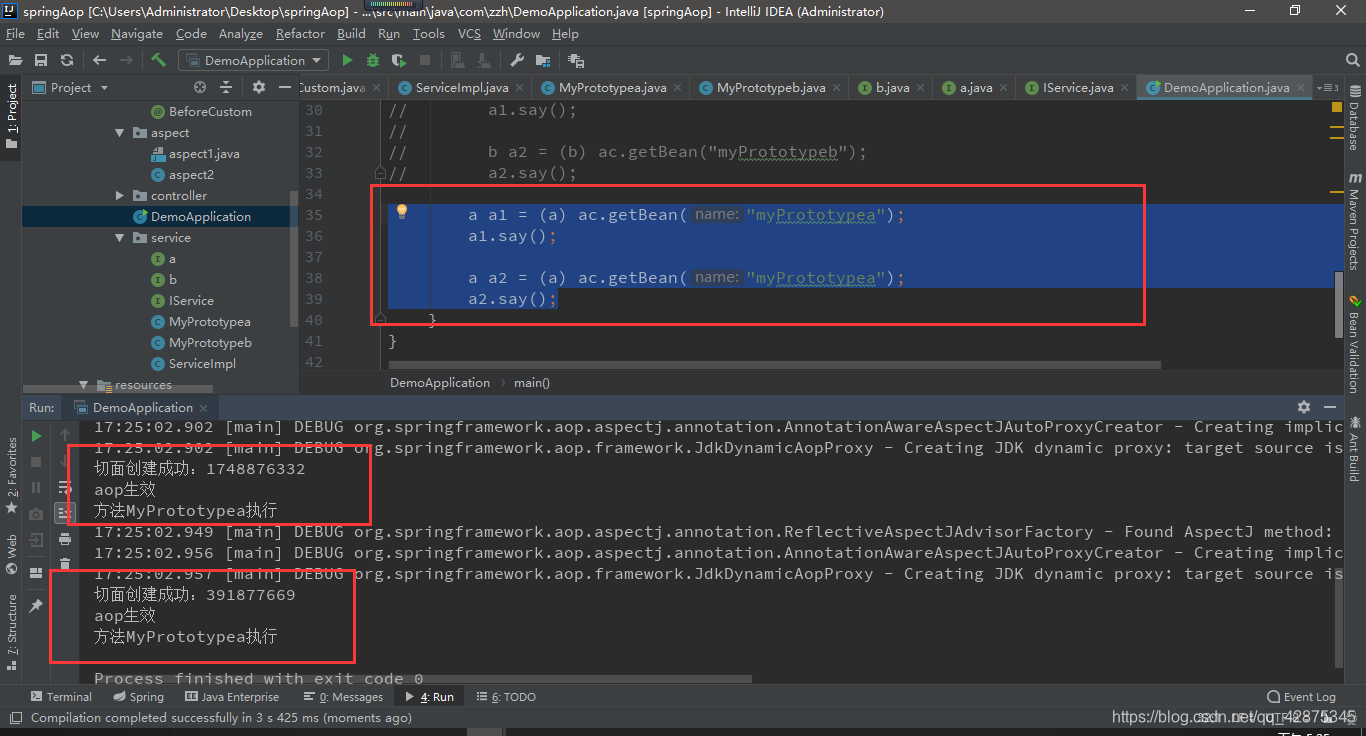Screen dimensions: 1366x736
Task: Open the Event Log
Action: click(x=1301, y=697)
